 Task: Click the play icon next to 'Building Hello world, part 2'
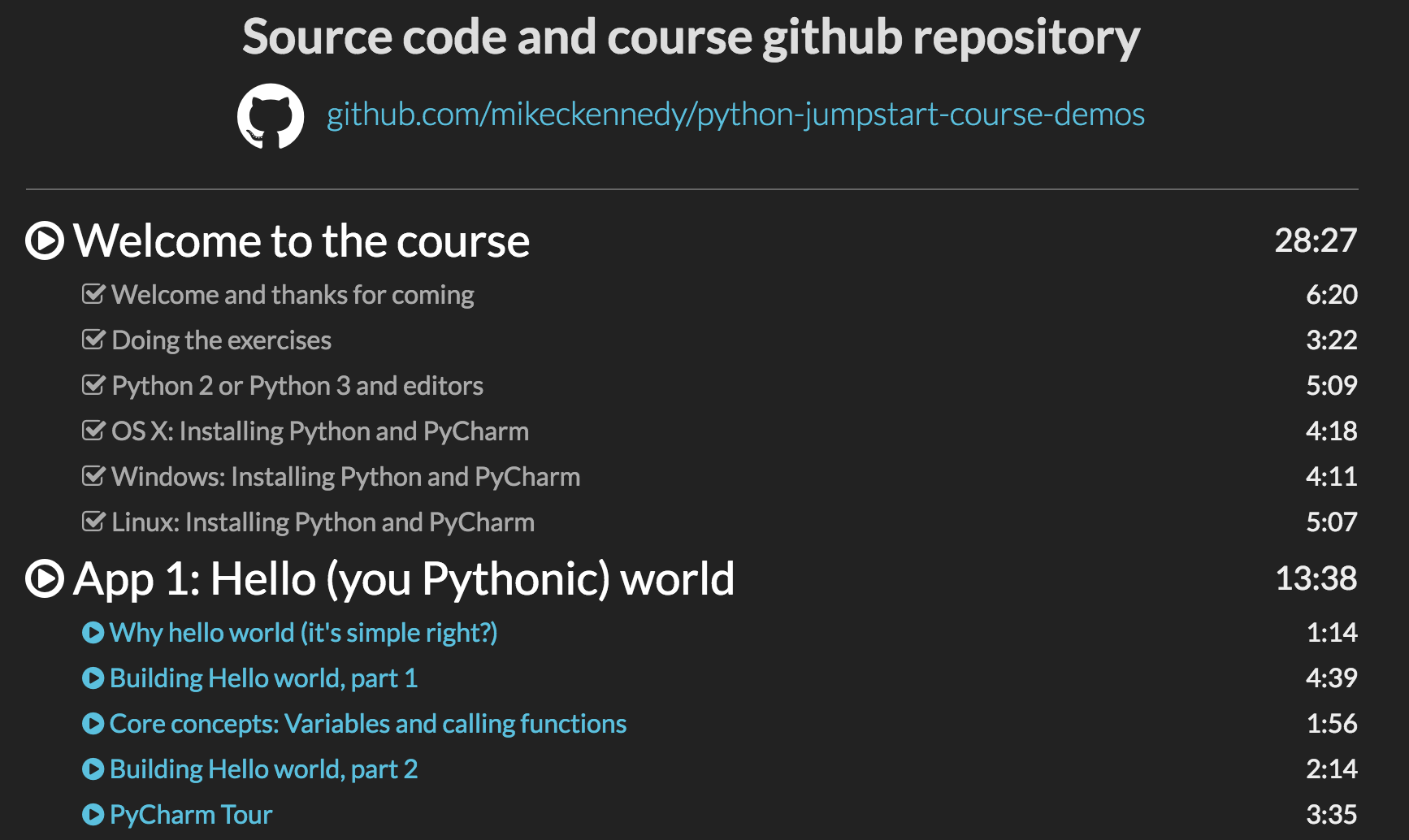click(94, 769)
